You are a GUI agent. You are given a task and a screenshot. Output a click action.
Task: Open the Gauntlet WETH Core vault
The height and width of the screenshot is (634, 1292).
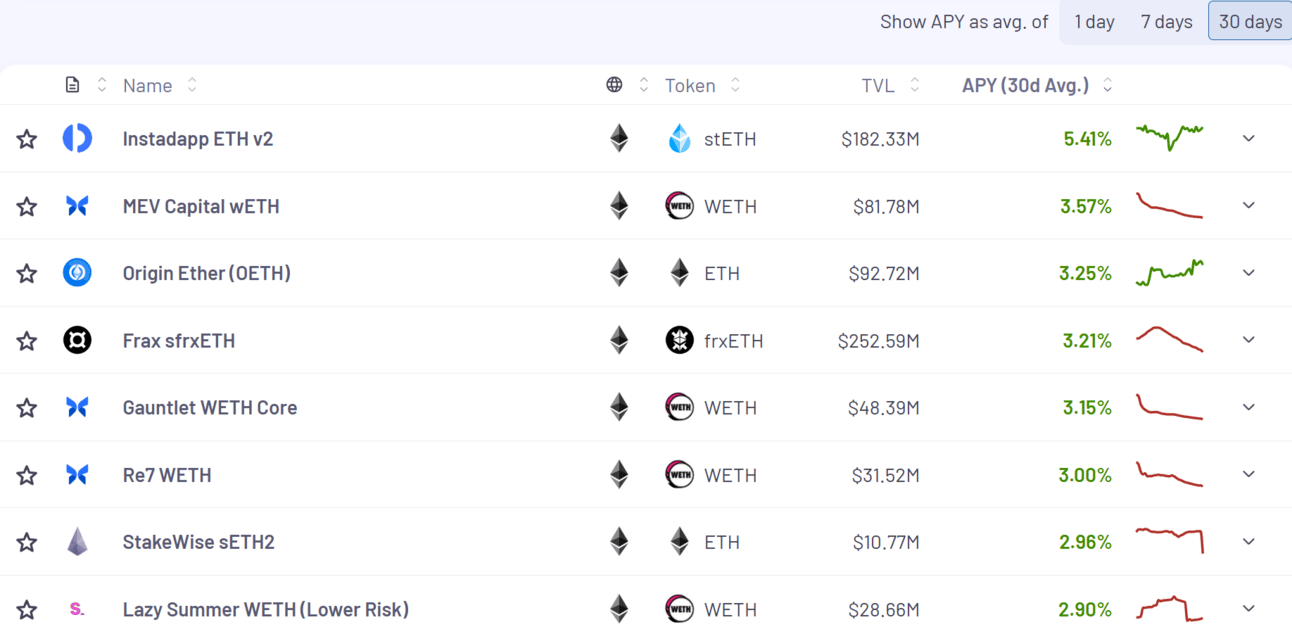pos(210,408)
